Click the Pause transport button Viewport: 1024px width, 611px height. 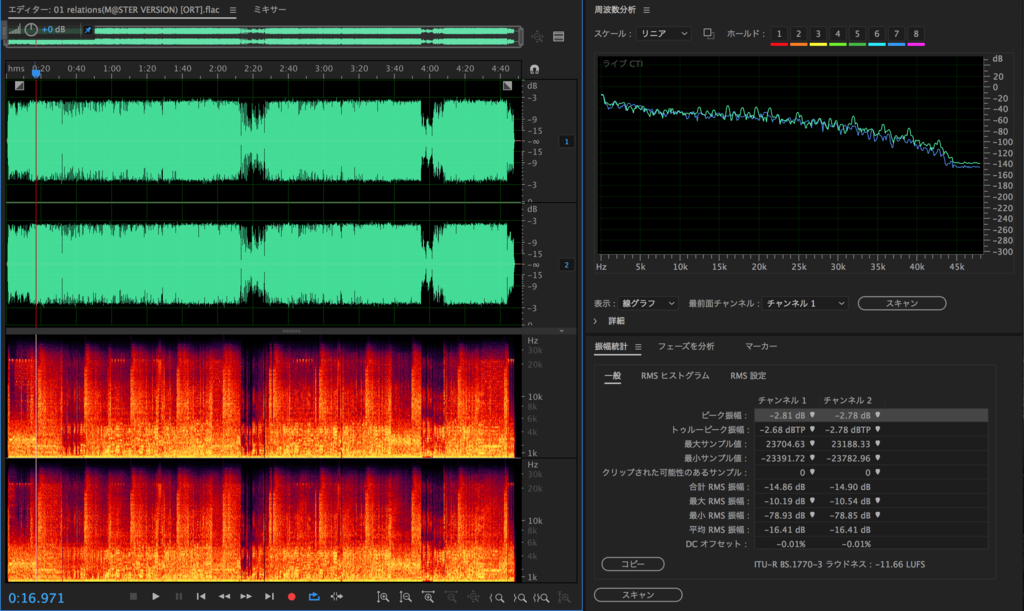[178, 596]
